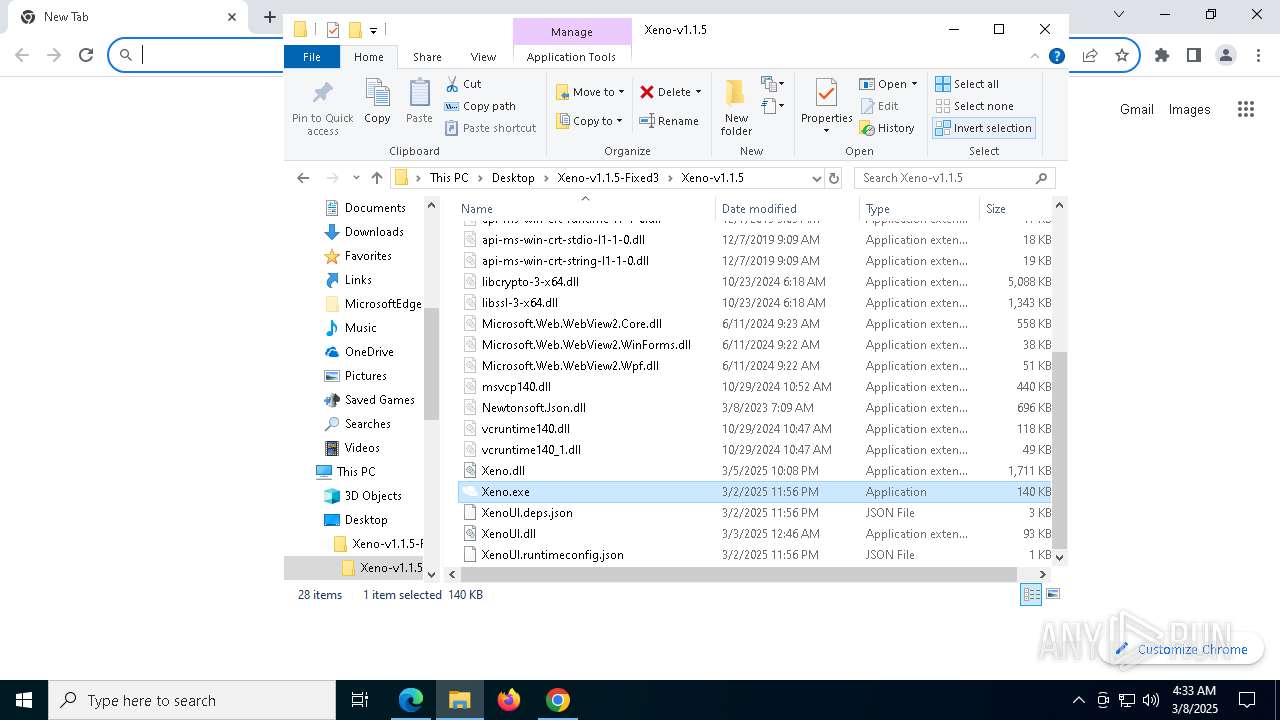This screenshot has height=720, width=1280.
Task: Switch to large icons view layout
Action: pos(1052,594)
